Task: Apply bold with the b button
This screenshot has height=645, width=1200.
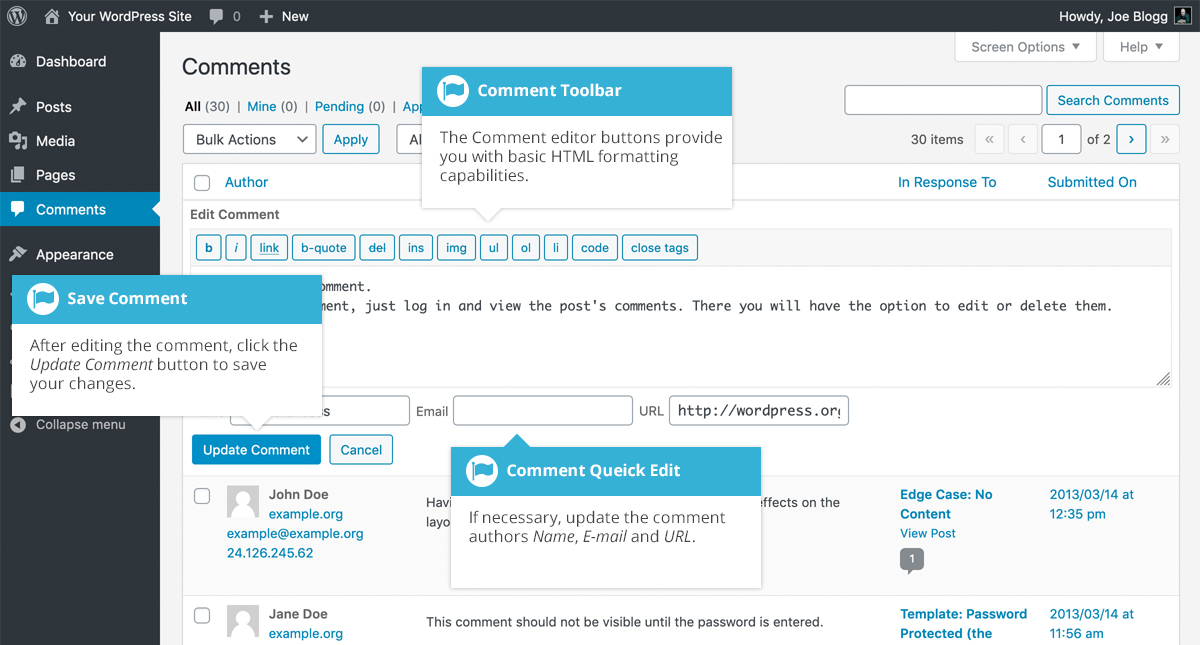Action: (x=208, y=248)
